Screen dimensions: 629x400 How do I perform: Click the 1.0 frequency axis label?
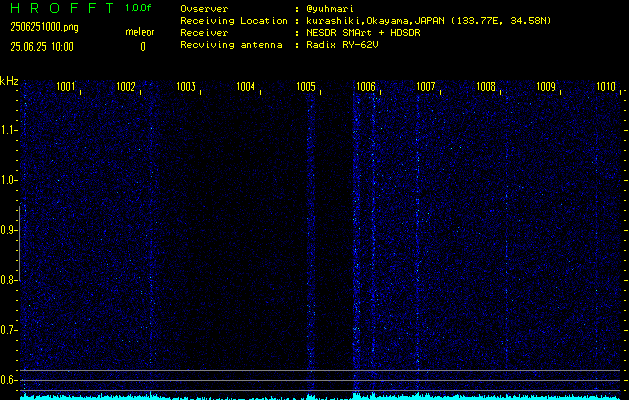7,180
